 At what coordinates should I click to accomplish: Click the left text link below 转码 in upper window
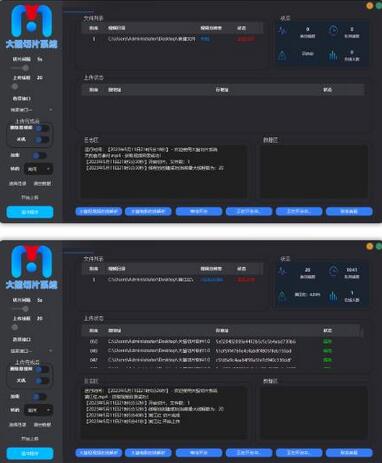point(17,184)
